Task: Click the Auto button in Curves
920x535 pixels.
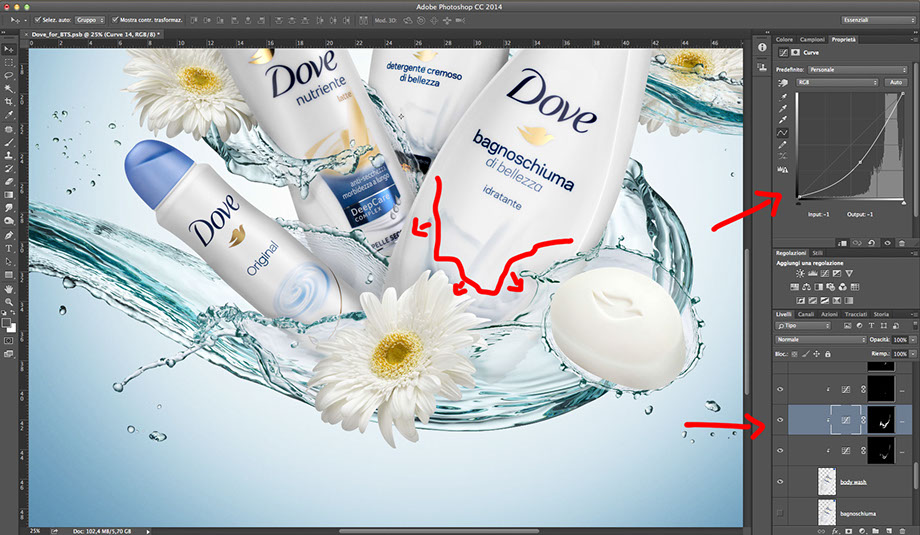Action: pyautogui.click(x=896, y=82)
